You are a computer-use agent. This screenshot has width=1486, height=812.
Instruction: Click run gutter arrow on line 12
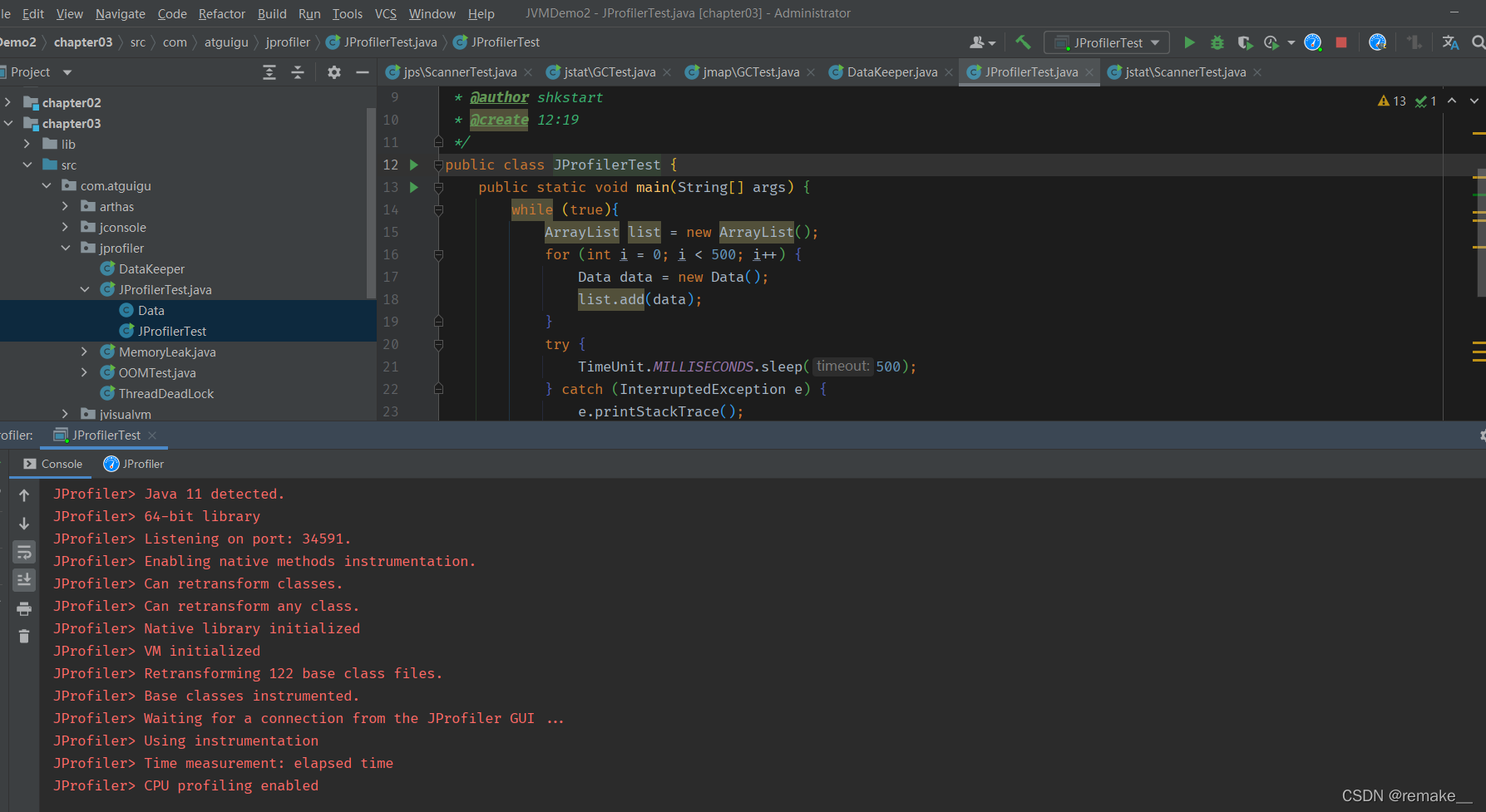pyautogui.click(x=413, y=165)
